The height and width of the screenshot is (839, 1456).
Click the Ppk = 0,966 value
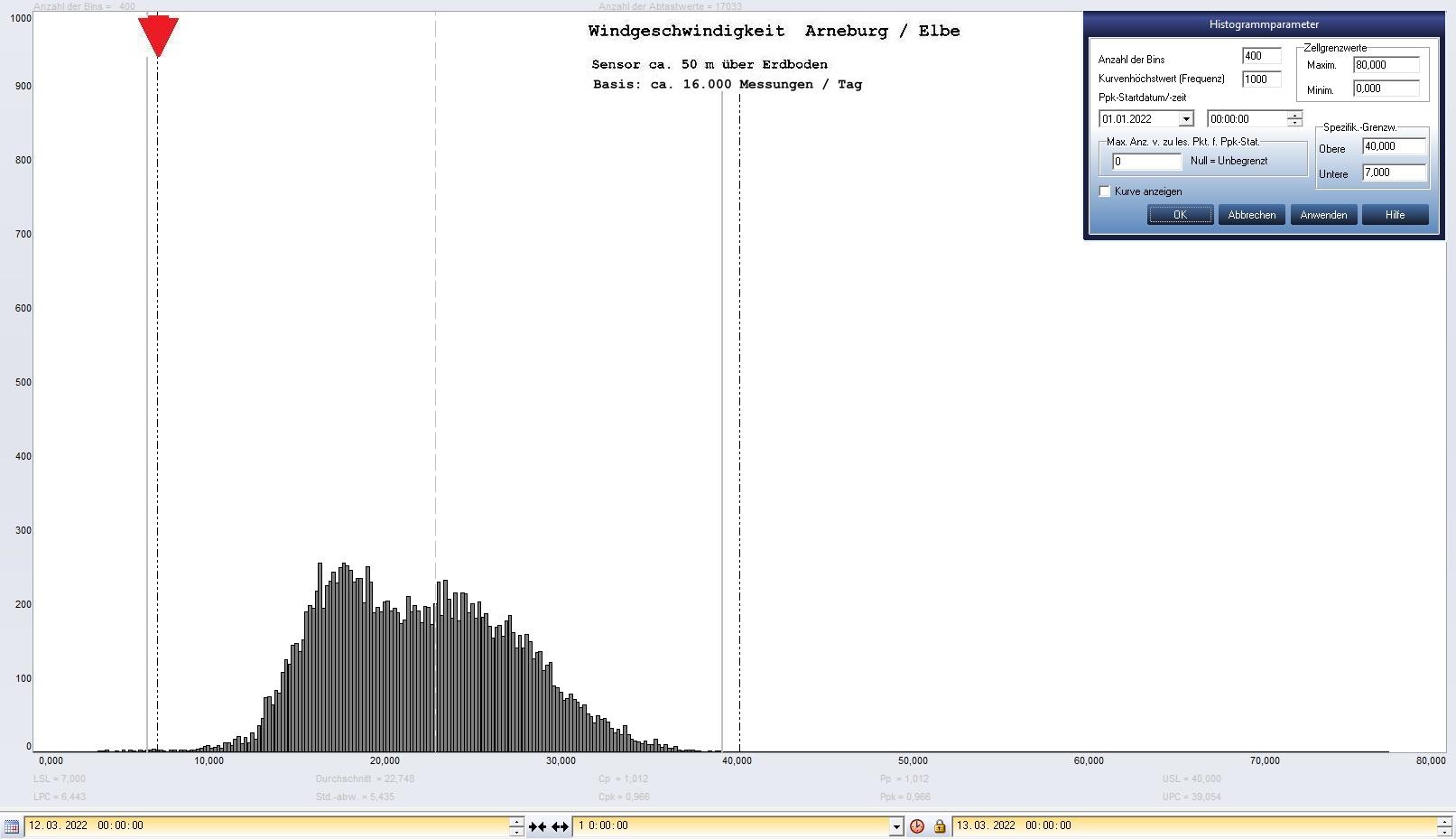[905, 797]
